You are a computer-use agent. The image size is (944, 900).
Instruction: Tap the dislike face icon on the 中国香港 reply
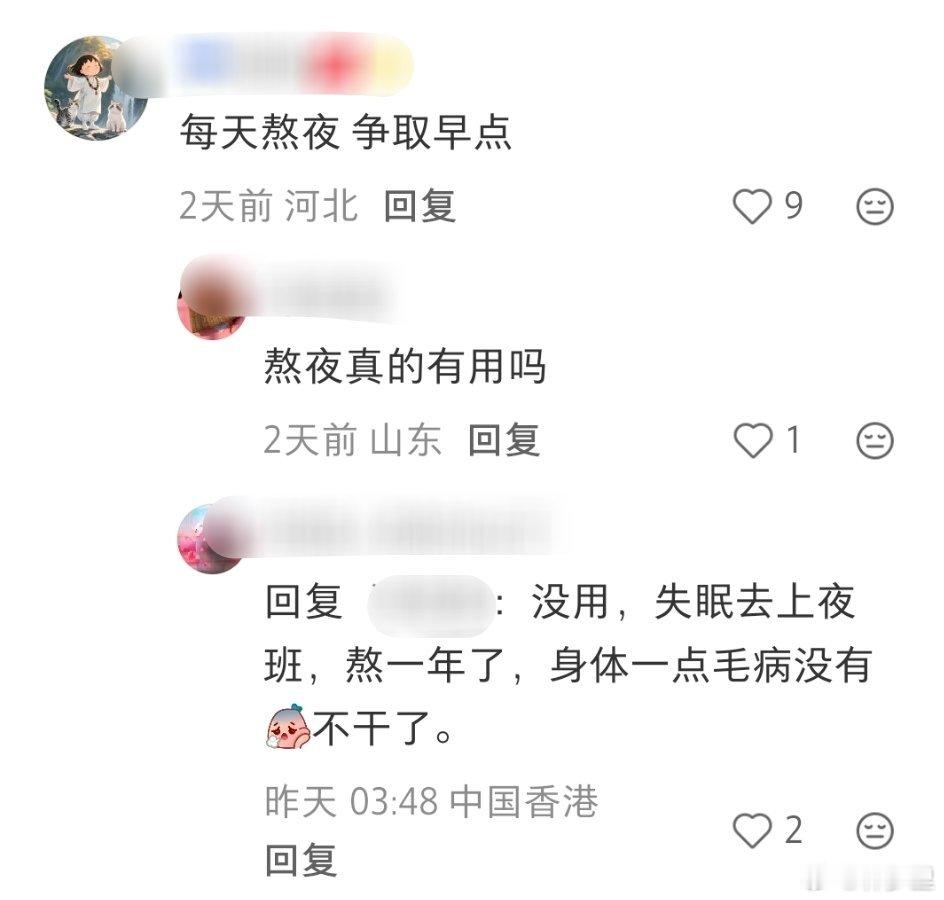click(874, 831)
